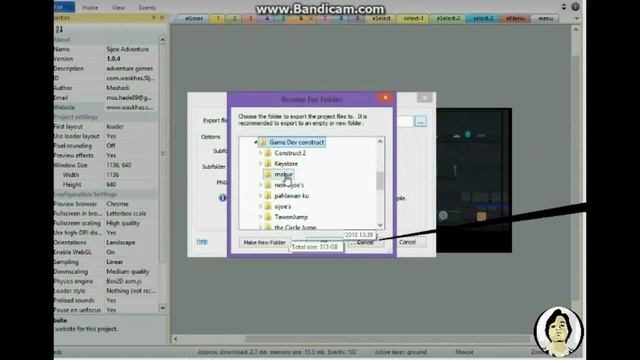
Task: Close the Browse For Folder dialog
Action: [x=385, y=98]
